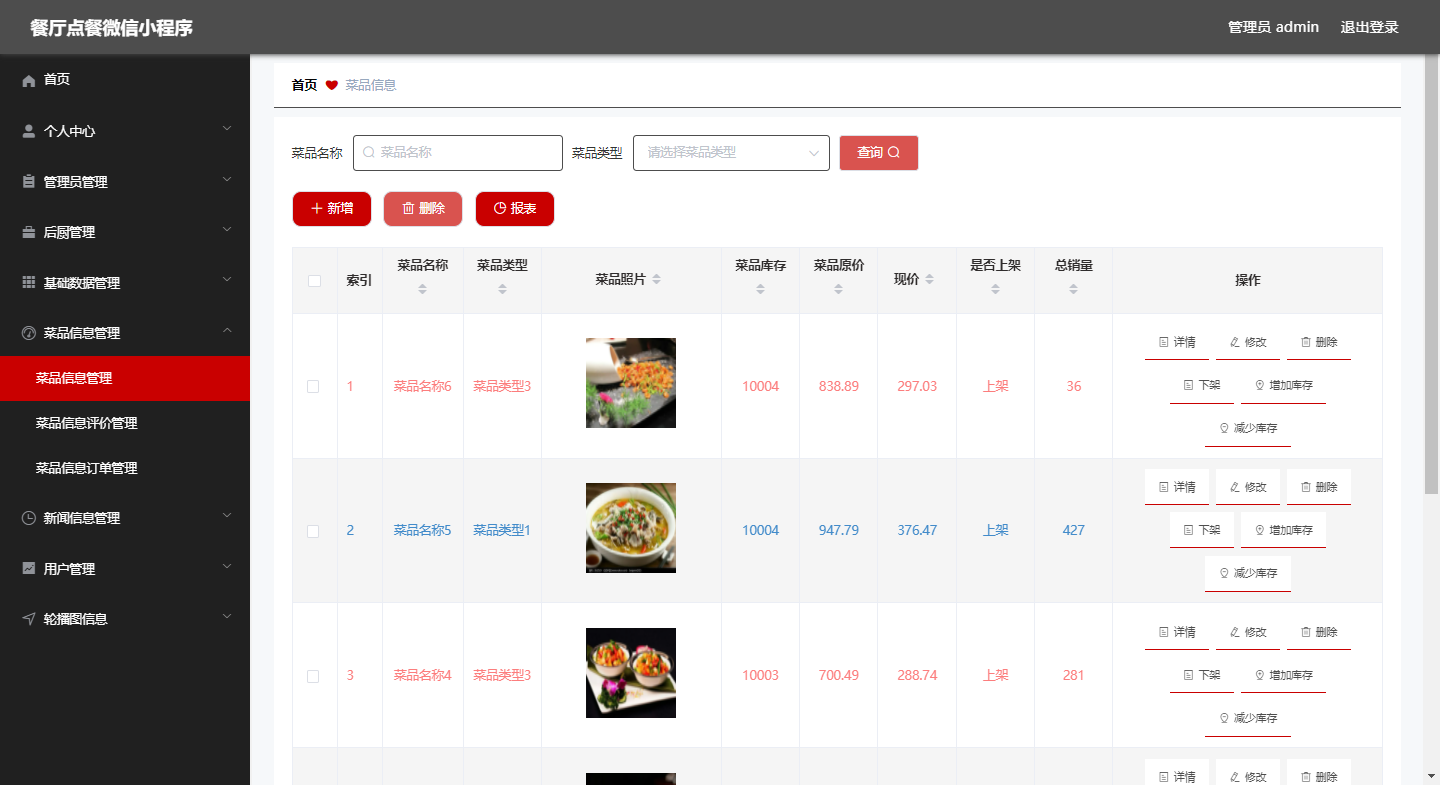This screenshot has width=1440, height=785.
Task: Sort by 菜品照片 column arrows
Action: pos(656,280)
